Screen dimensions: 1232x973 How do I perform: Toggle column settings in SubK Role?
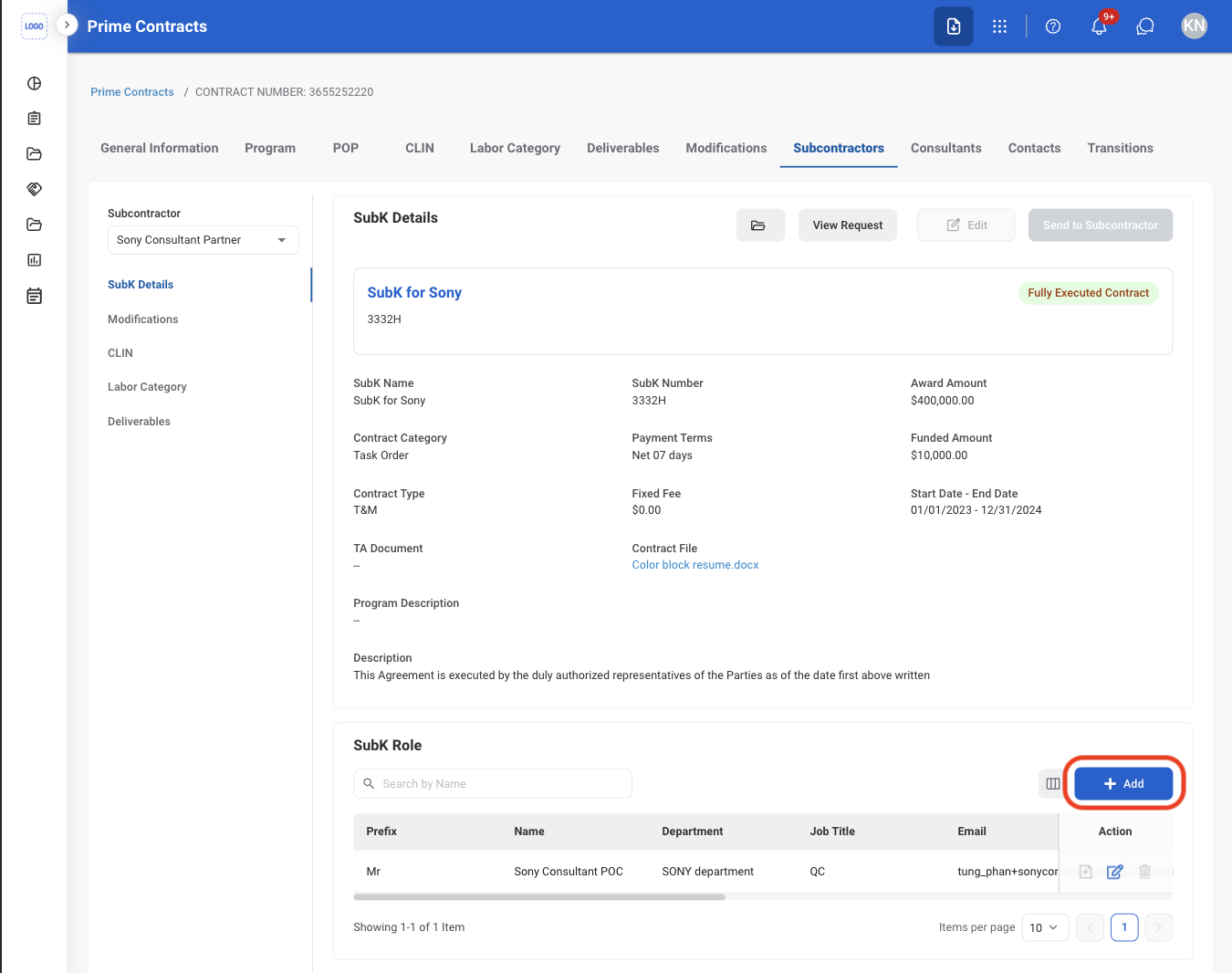[x=1052, y=784]
